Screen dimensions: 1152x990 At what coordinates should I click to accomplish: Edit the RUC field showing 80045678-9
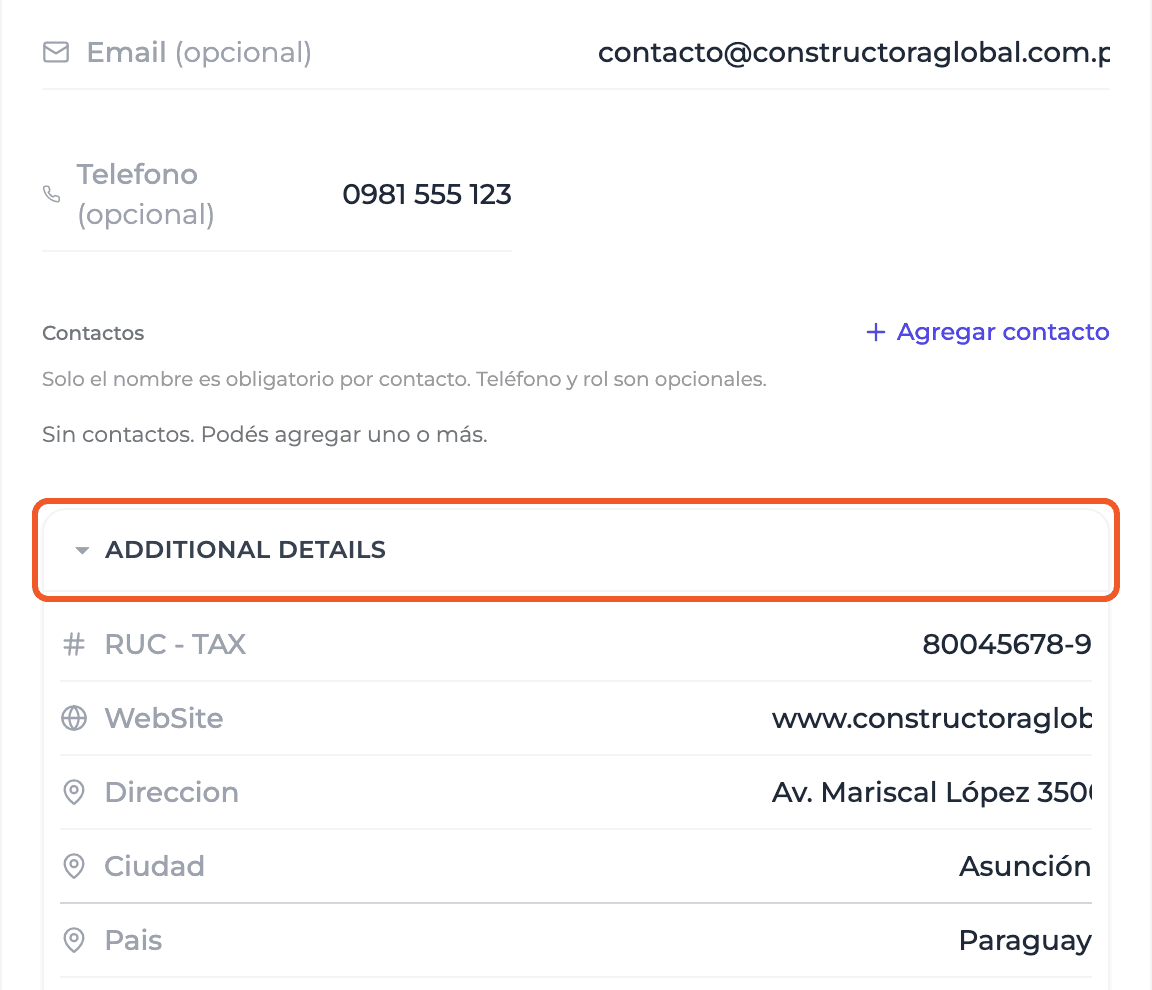click(x=1007, y=644)
